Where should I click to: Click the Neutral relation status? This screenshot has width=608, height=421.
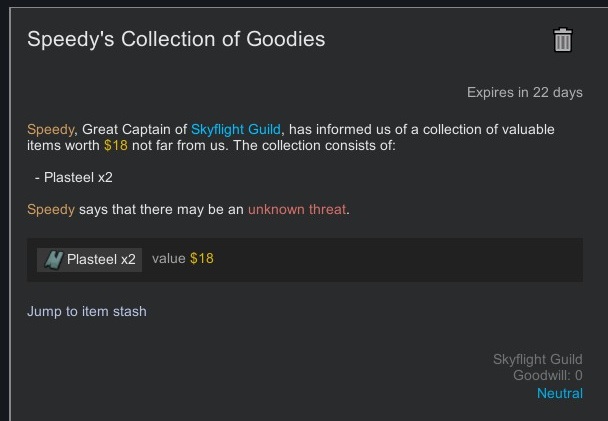559,393
